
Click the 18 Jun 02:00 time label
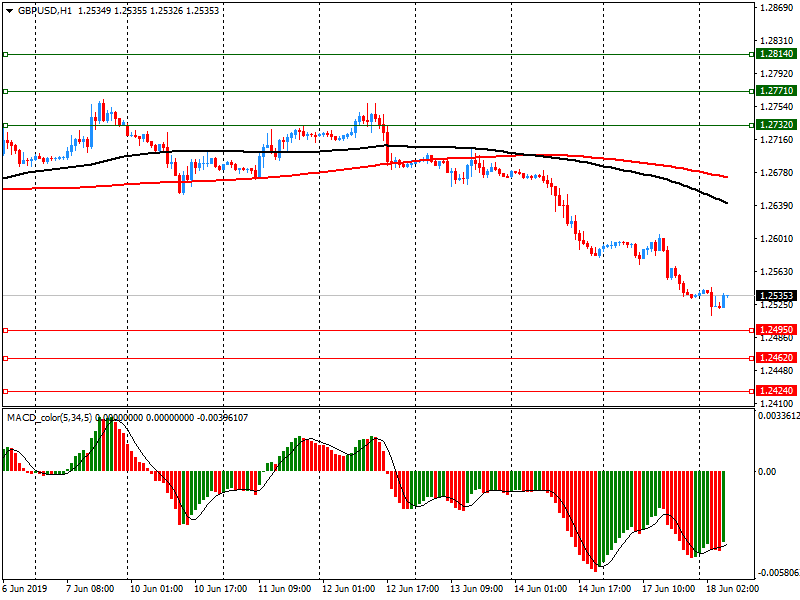[733, 588]
